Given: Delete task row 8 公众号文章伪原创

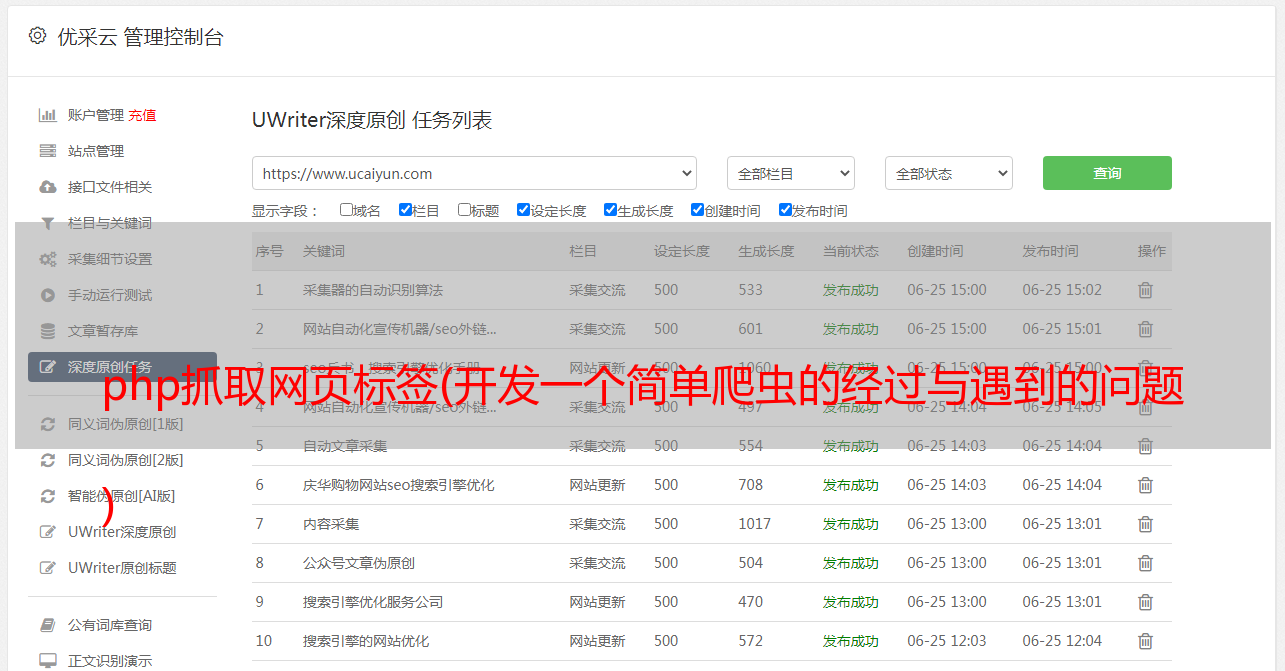Looking at the screenshot, I should [x=1145, y=563].
